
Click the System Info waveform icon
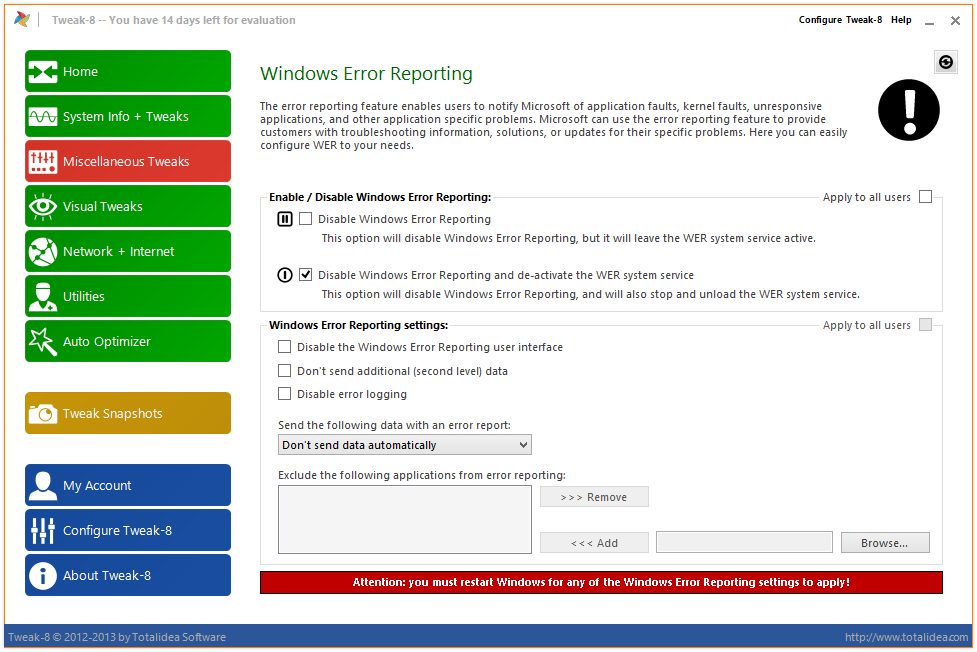43,117
